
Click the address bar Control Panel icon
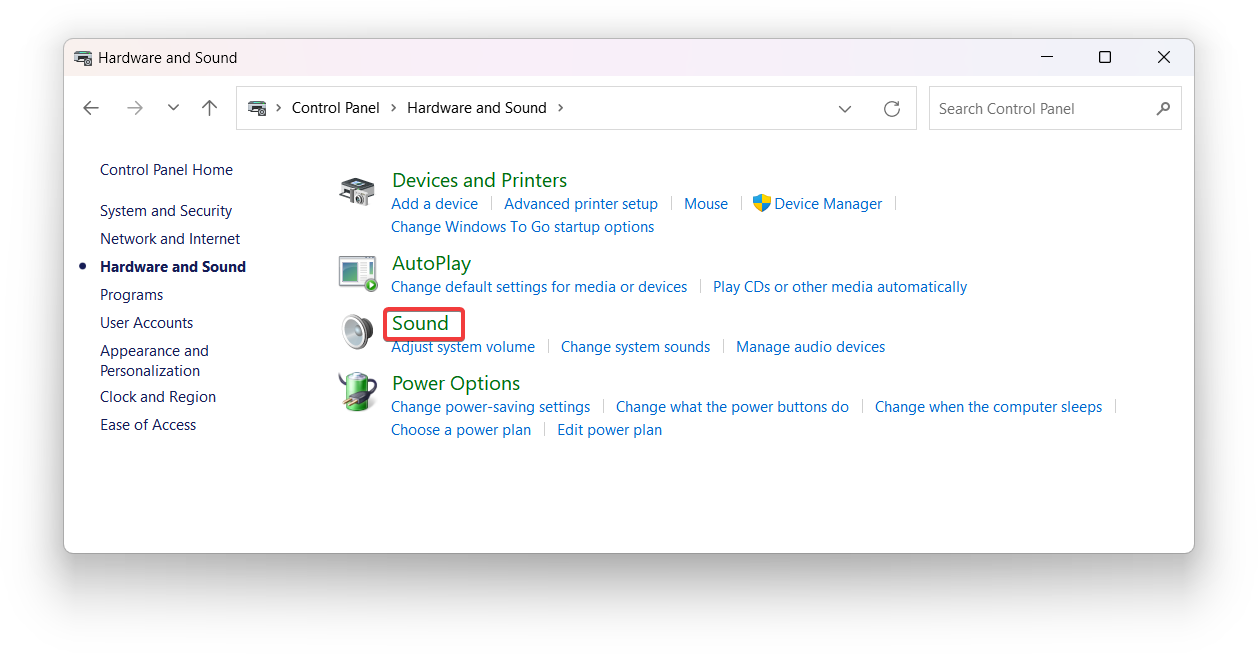click(257, 108)
